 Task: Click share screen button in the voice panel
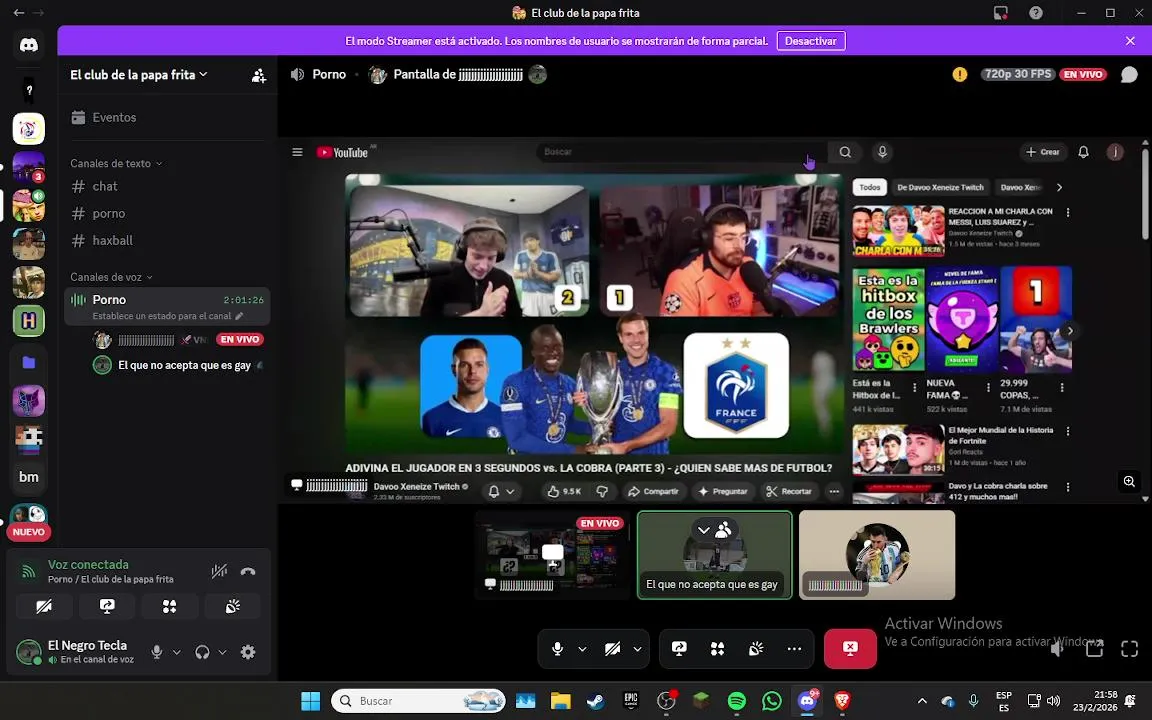tap(107, 606)
